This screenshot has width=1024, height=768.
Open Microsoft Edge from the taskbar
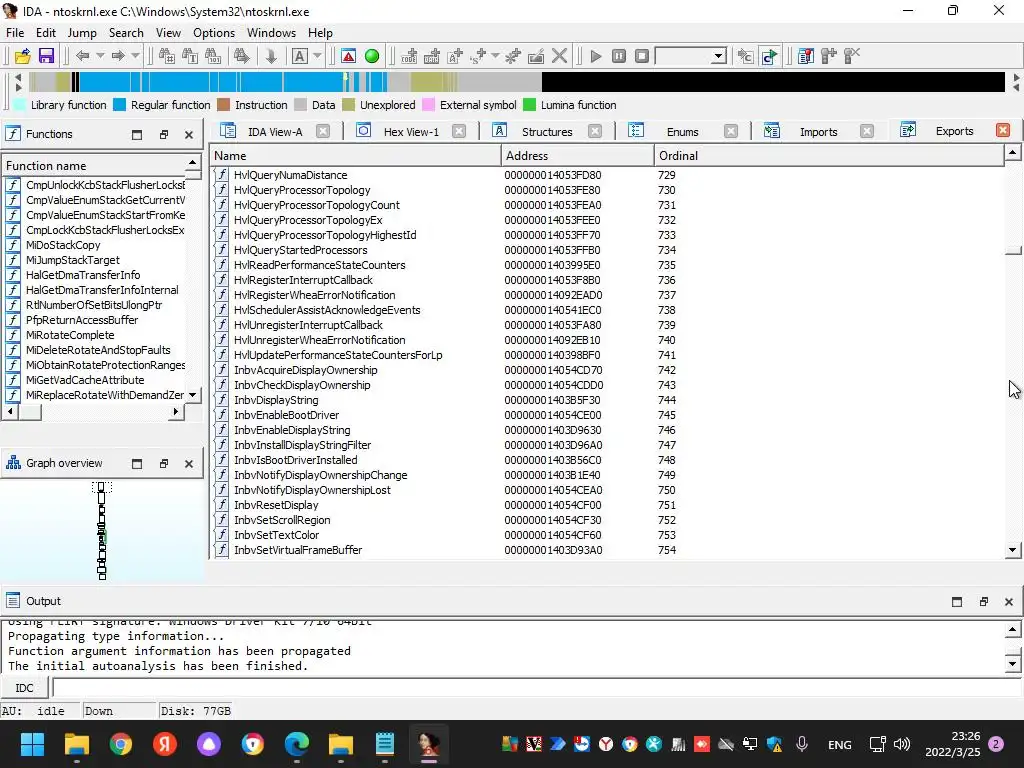[297, 744]
